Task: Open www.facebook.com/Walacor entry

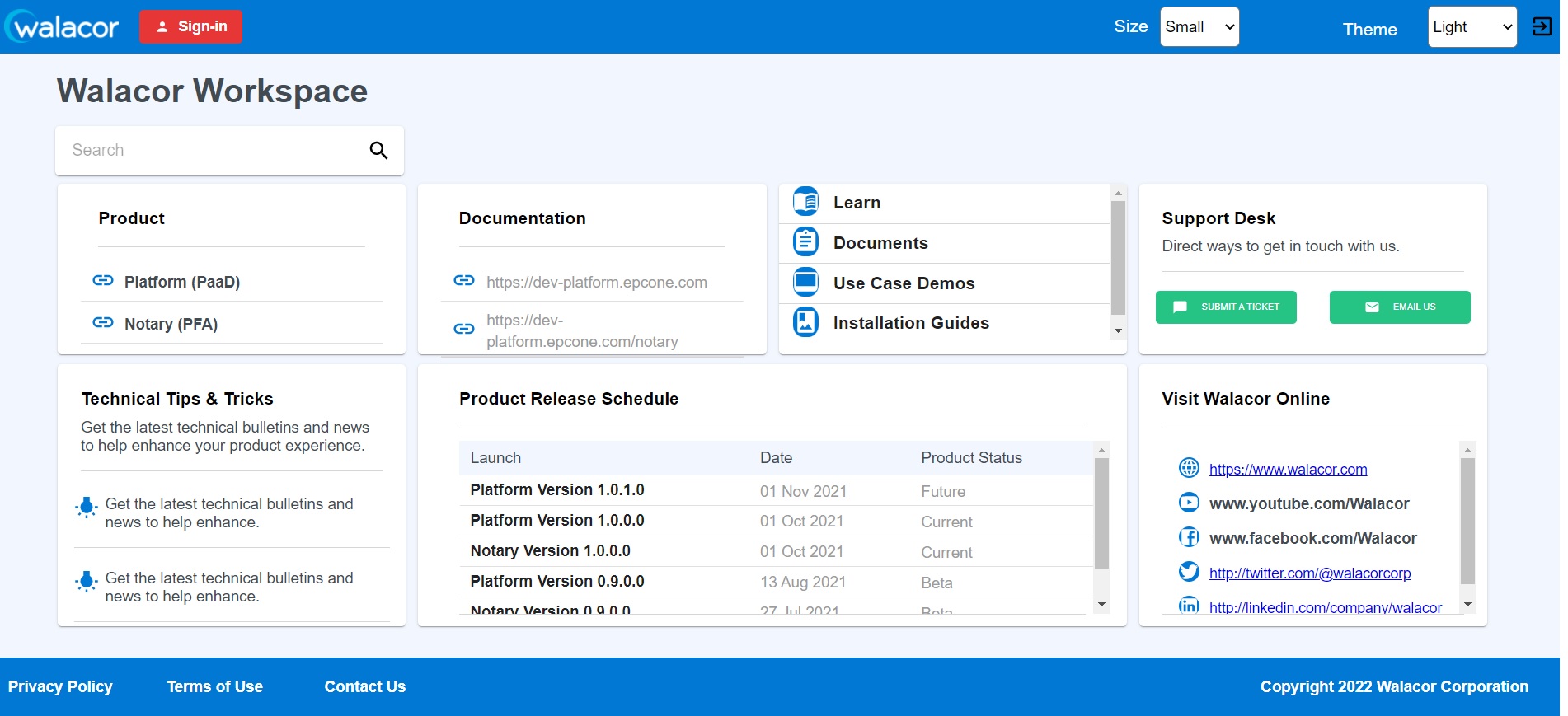Action: 1313,538
